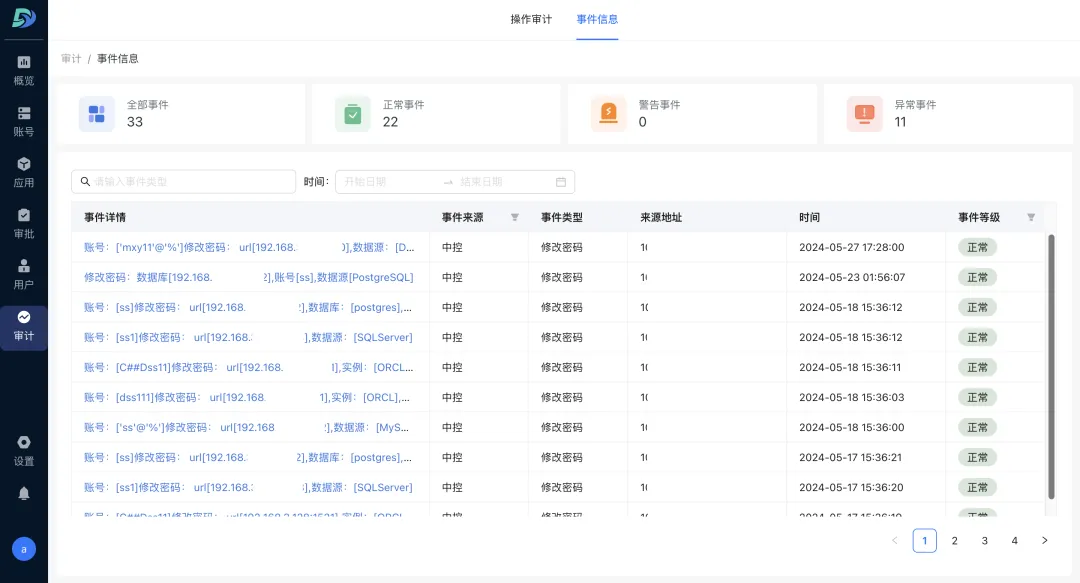Click the notification bell icon
Viewport: 1080px width, 583px height.
coord(24,492)
